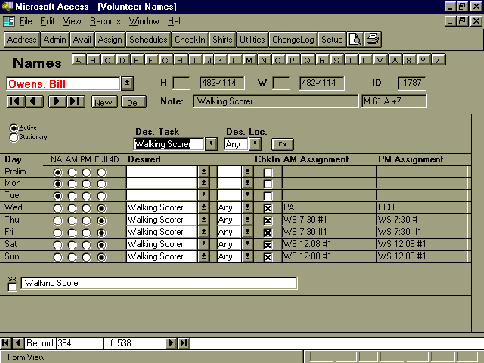
Task: Open the Assign toolbar button
Action: click(x=110, y=40)
